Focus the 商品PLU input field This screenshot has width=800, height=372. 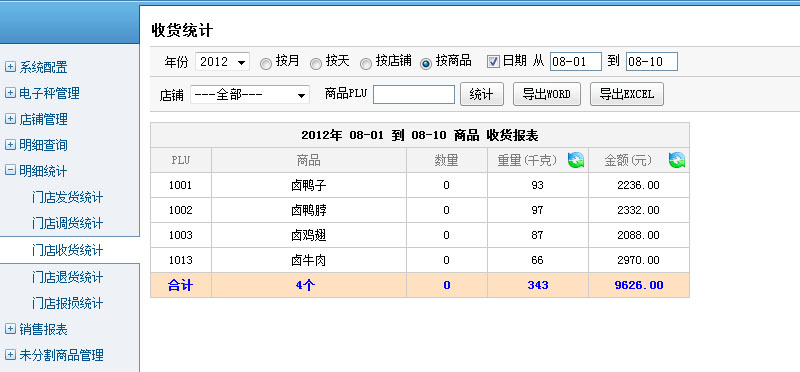414,94
